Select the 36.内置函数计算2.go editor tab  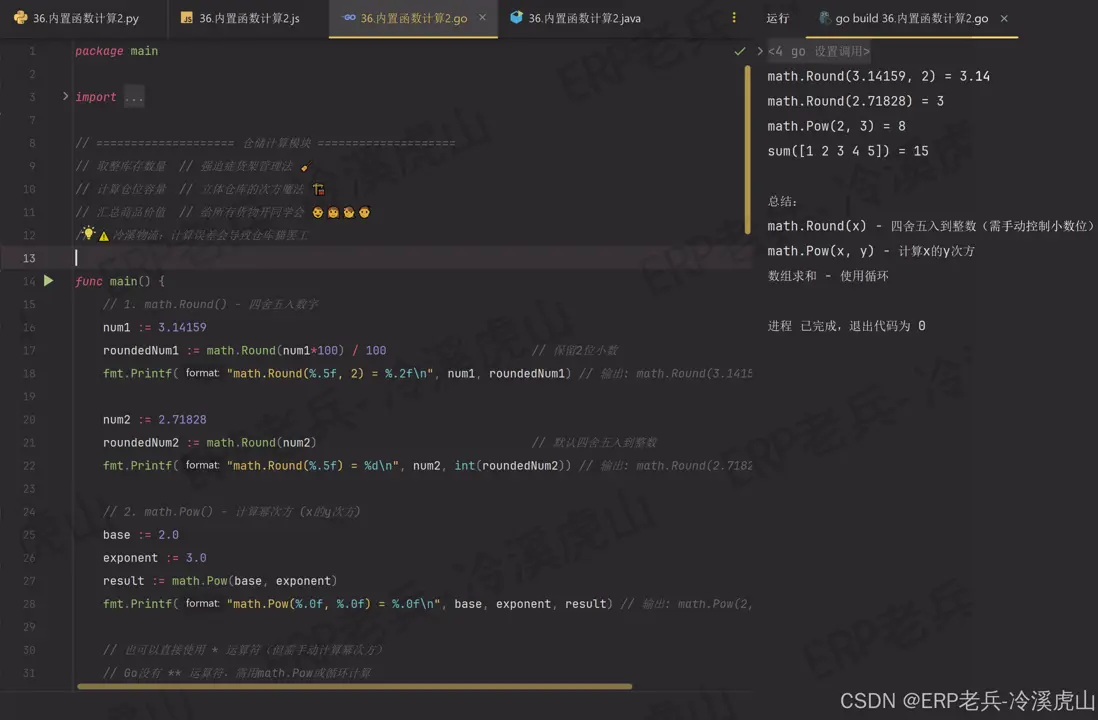[413, 18]
